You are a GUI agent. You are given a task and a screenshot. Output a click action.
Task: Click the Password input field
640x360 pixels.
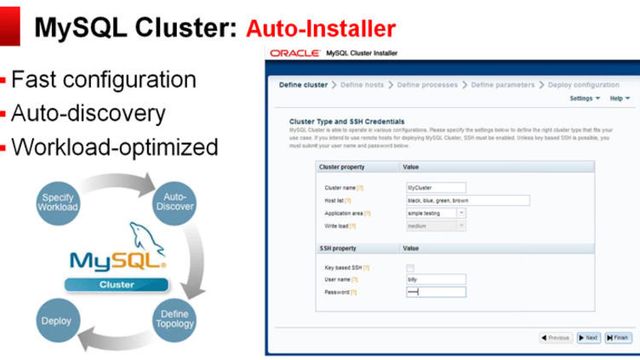click(x=436, y=292)
